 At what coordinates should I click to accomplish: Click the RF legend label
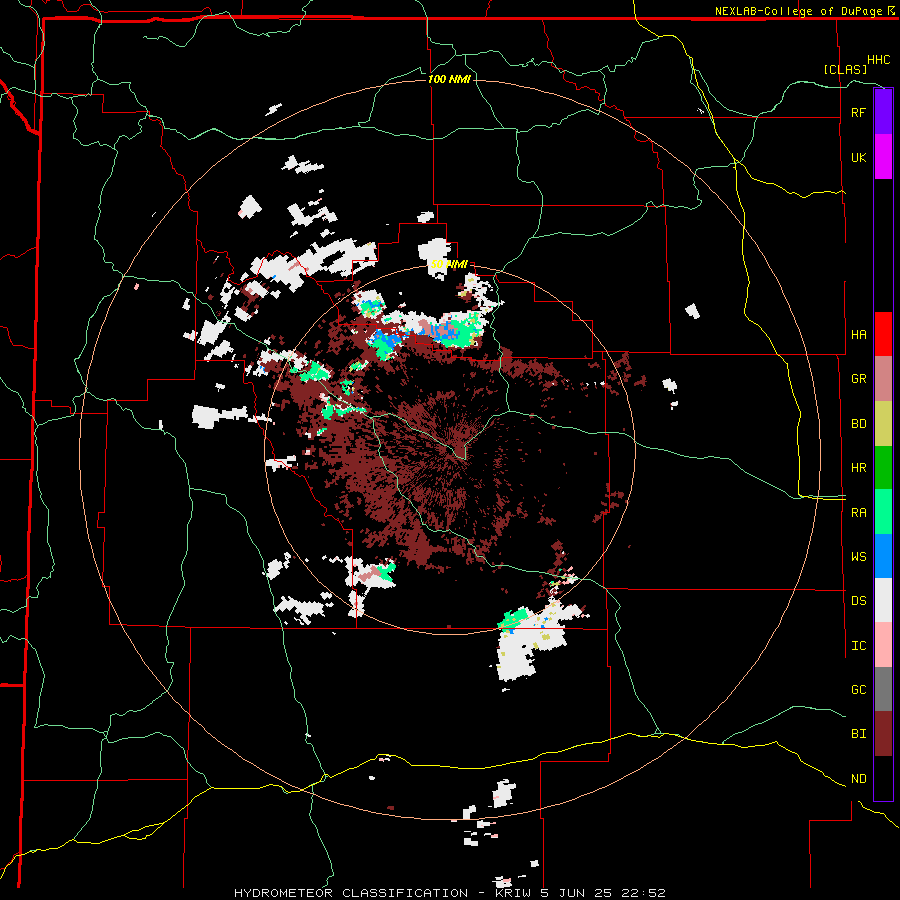(x=858, y=112)
